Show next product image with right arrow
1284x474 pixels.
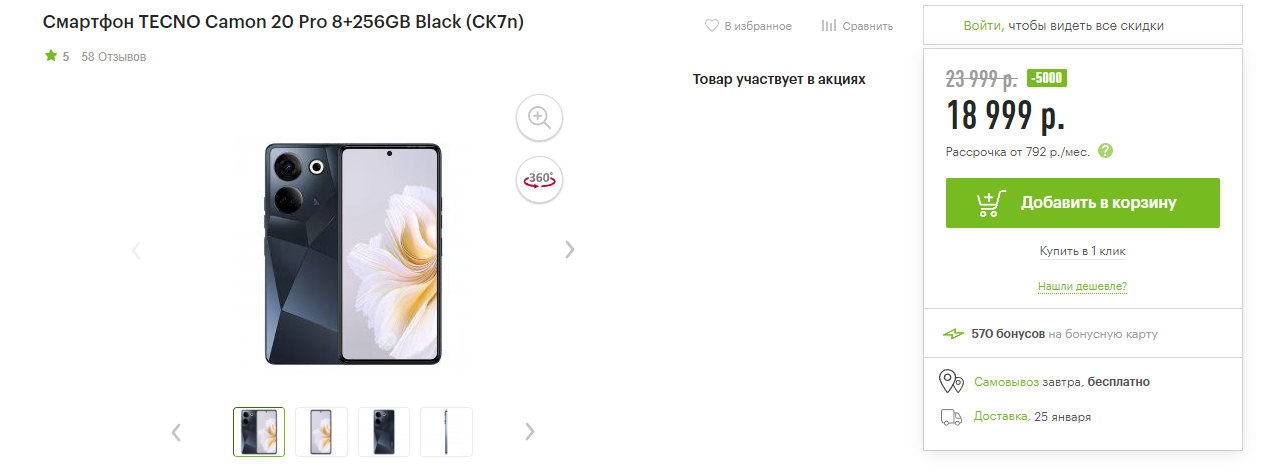pos(570,249)
